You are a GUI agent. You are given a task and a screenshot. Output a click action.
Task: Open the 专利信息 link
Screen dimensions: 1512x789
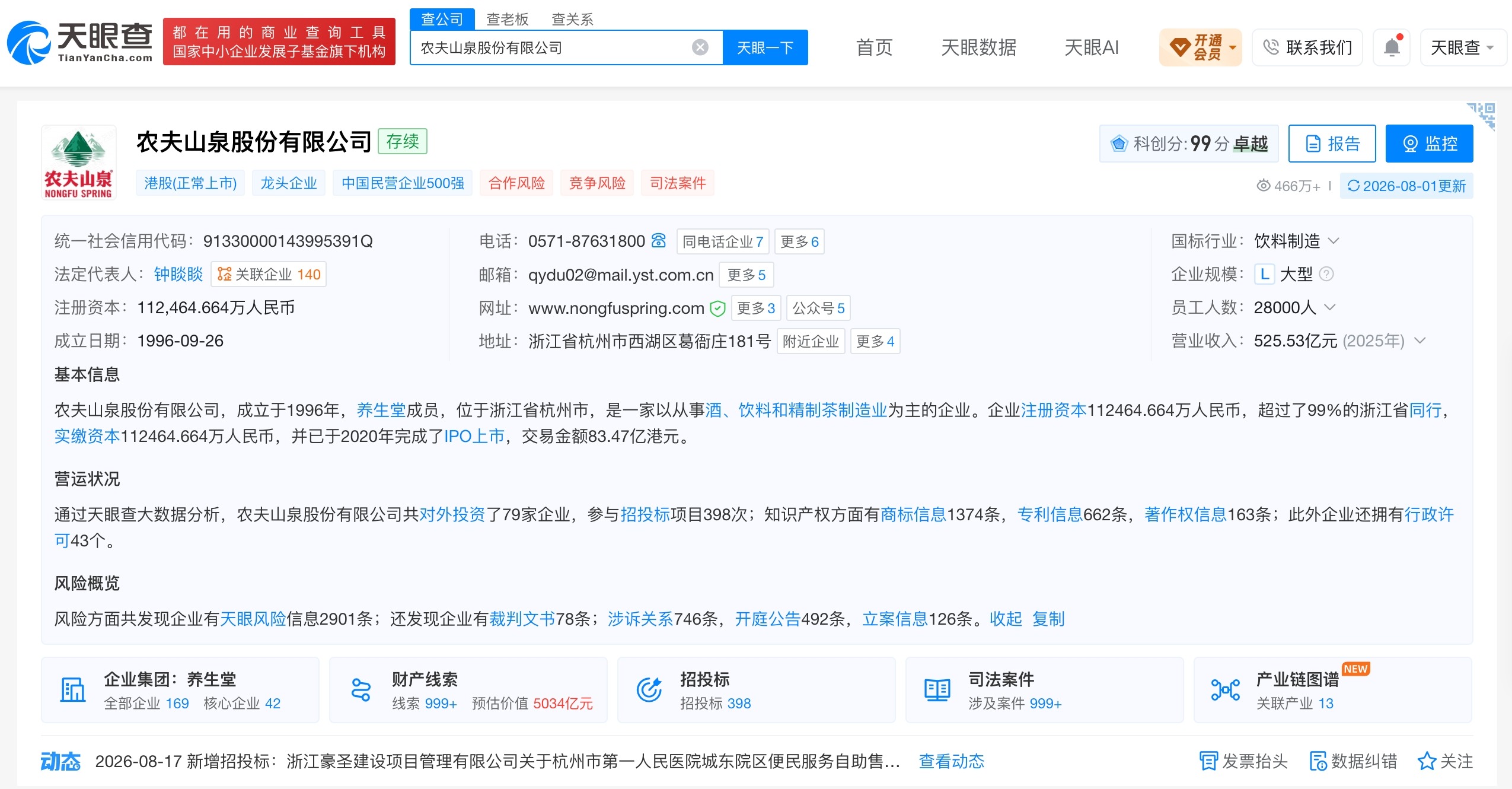(1050, 514)
